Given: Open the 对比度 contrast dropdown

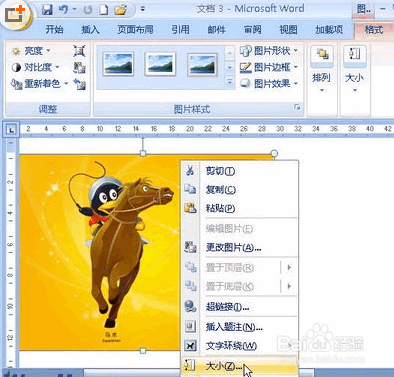Looking at the screenshot, I should [35, 67].
